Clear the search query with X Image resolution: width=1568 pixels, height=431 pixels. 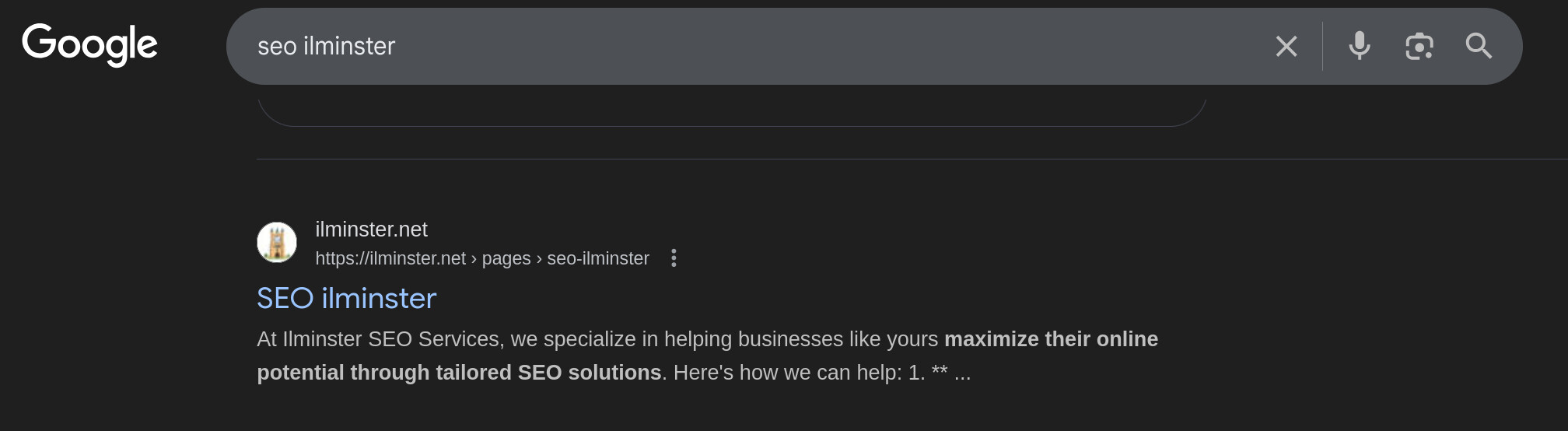click(1286, 47)
